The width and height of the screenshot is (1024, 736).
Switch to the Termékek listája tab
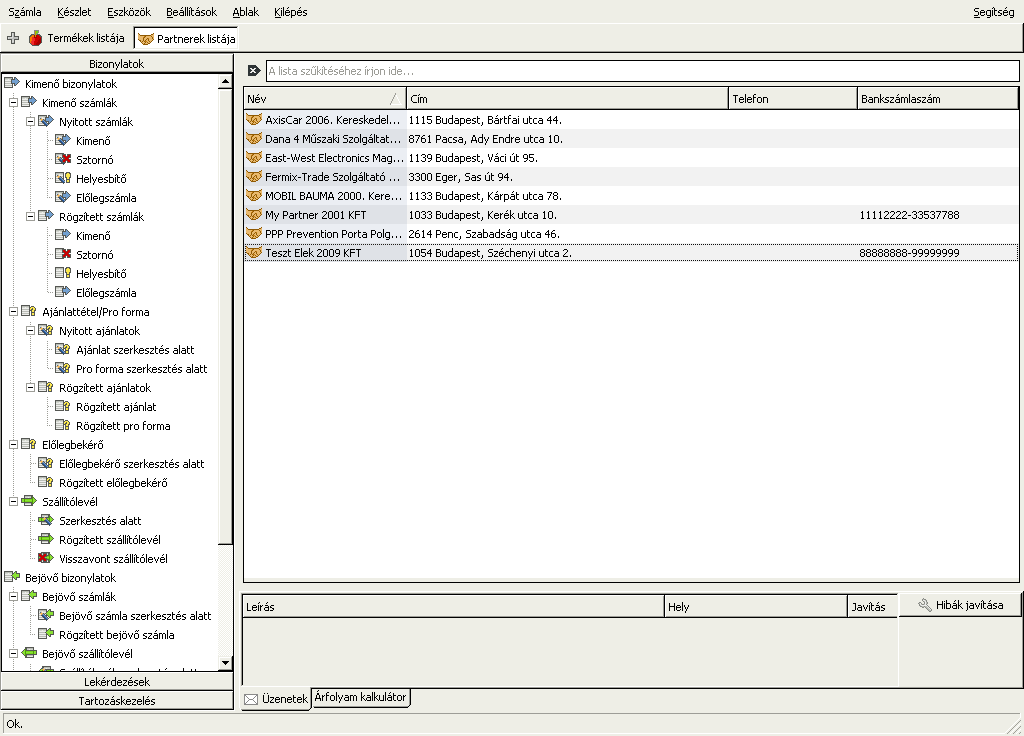click(x=76, y=39)
